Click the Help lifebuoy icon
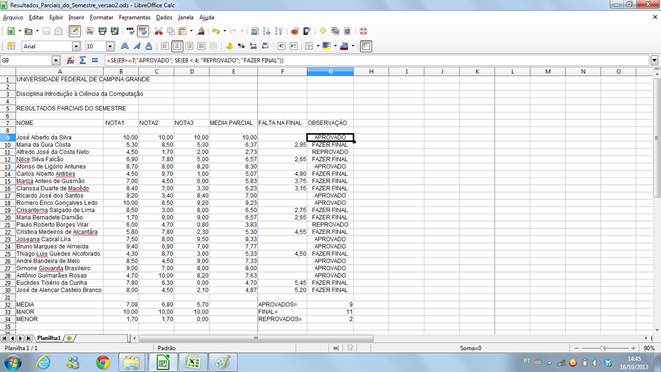Screen dimensions: 661x372 pos(363,31)
